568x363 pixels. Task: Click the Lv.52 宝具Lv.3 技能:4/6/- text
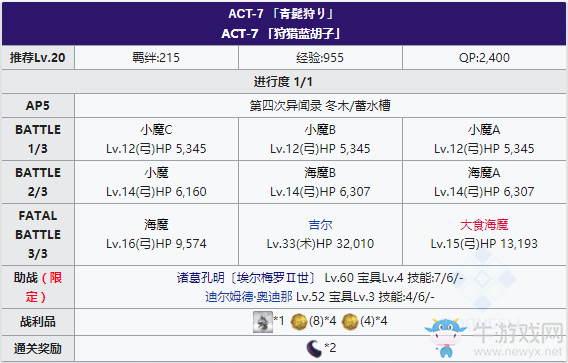tap(366, 297)
